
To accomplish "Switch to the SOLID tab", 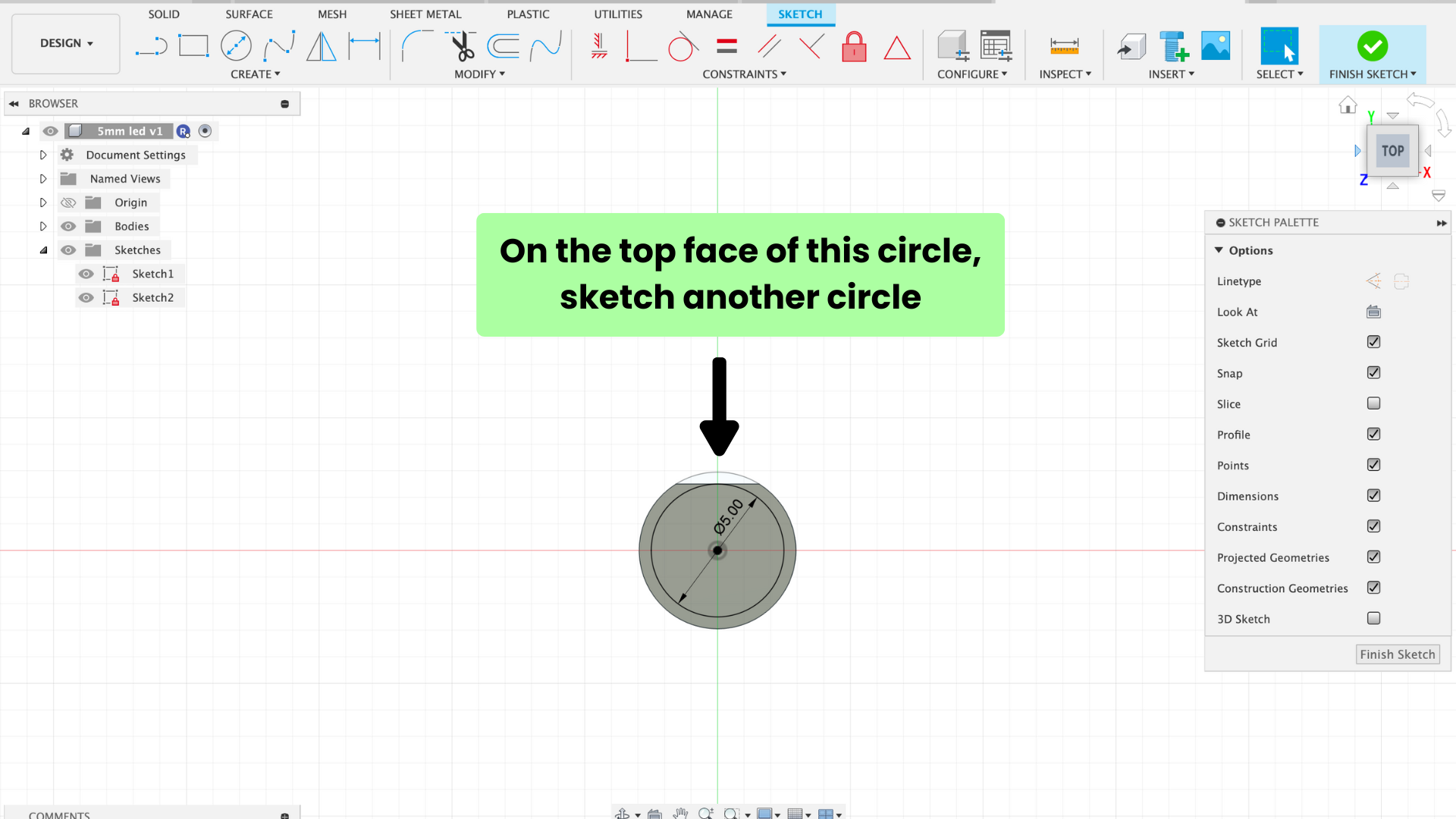I will [164, 14].
